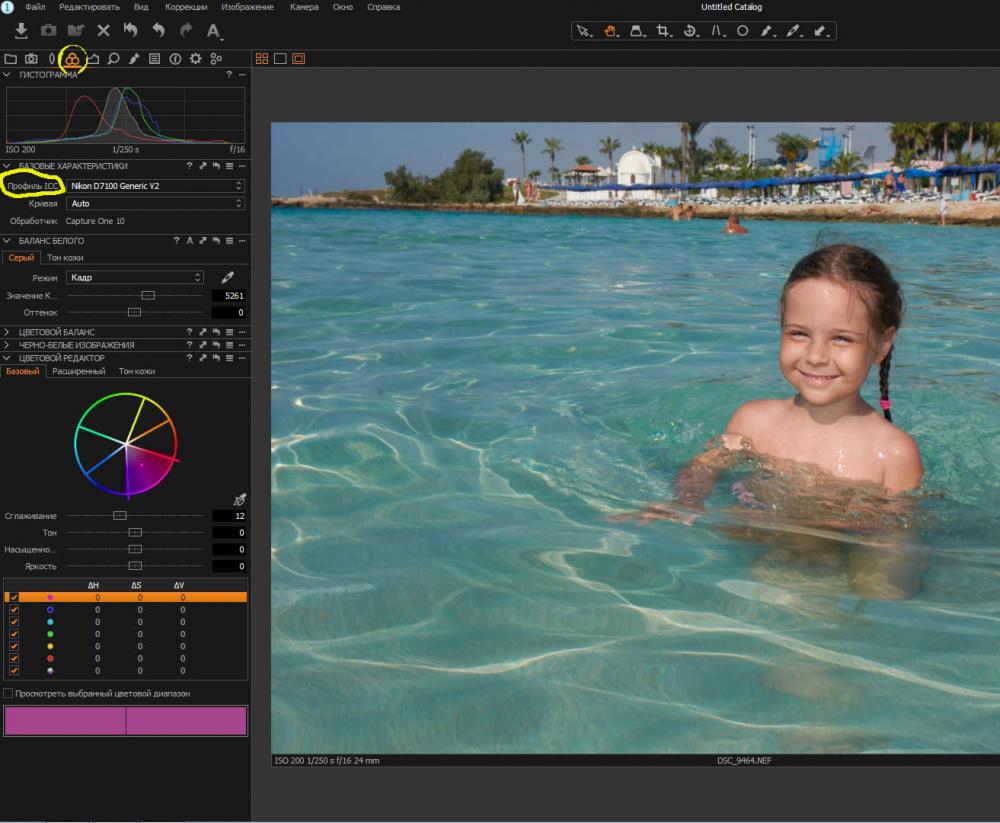Pick white balance with eyedropper icon

pyautogui.click(x=228, y=277)
